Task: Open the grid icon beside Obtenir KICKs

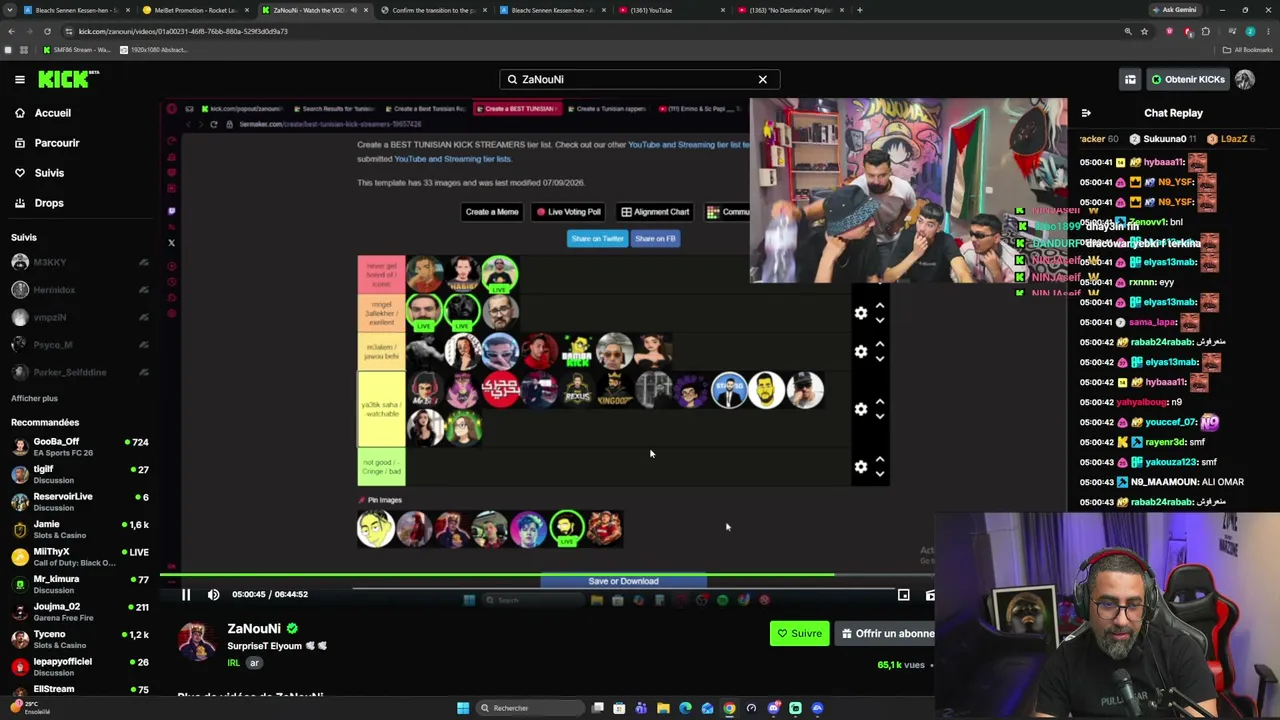Action: coord(1130,79)
